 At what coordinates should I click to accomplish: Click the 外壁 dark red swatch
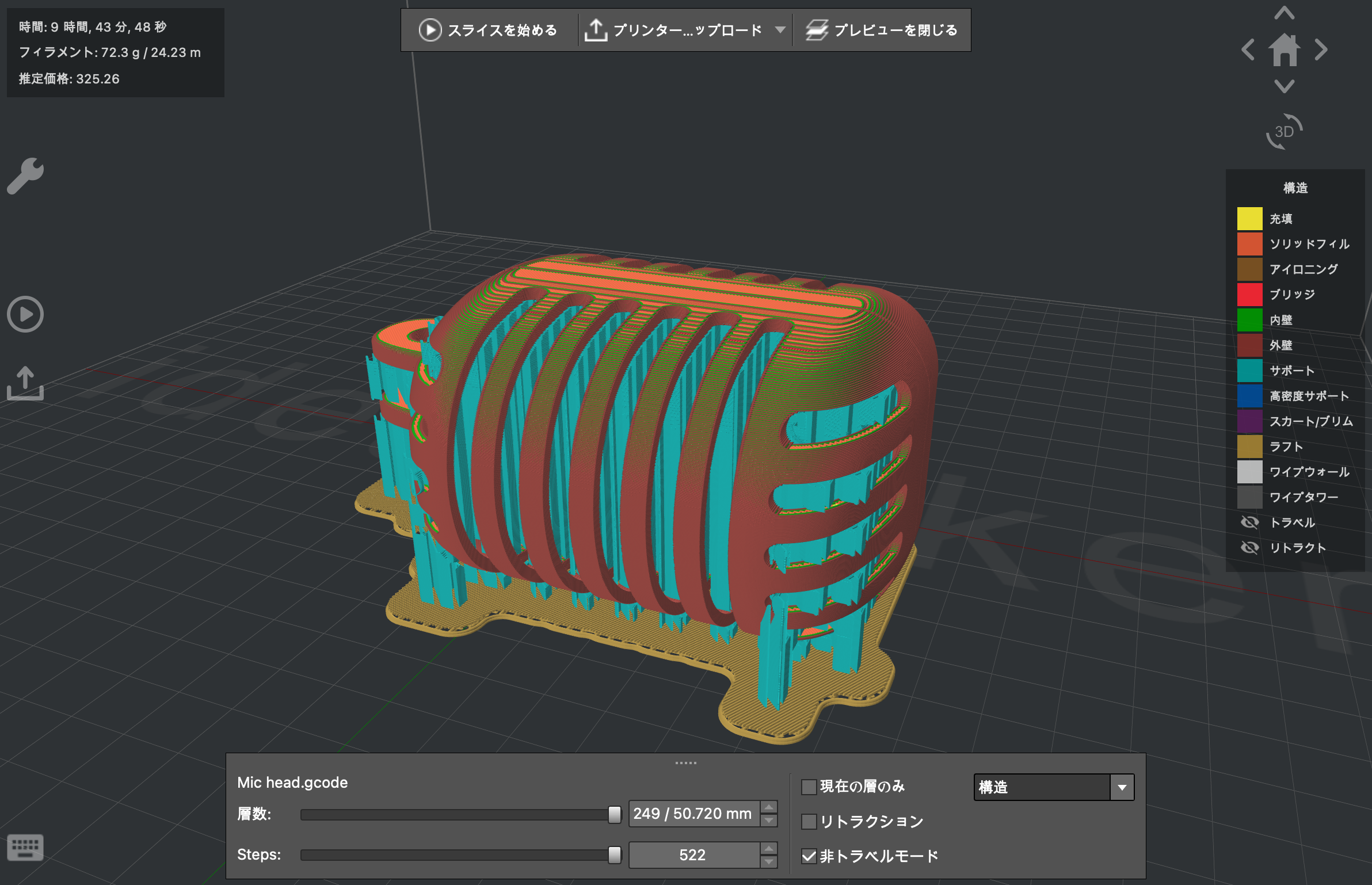coord(1249,345)
